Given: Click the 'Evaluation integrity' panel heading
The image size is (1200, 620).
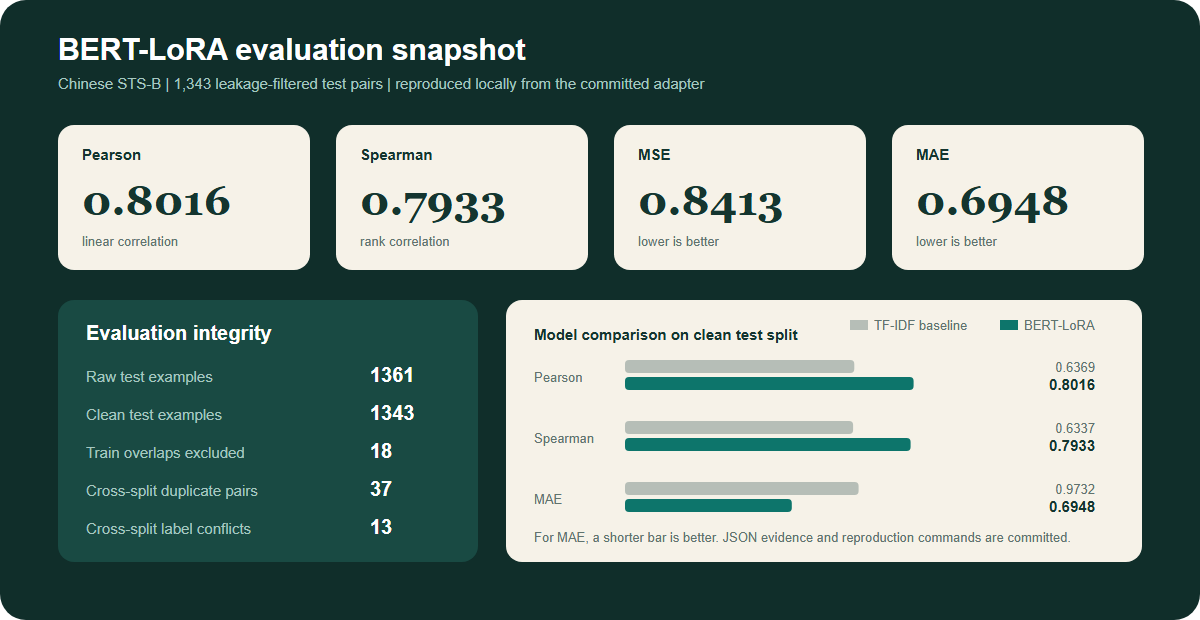Looking at the screenshot, I should [x=179, y=333].
